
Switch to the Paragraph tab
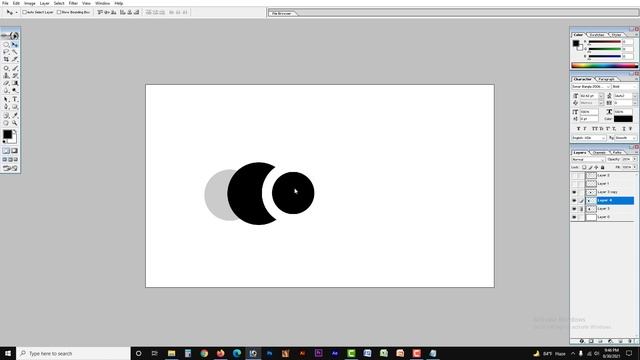coord(606,79)
